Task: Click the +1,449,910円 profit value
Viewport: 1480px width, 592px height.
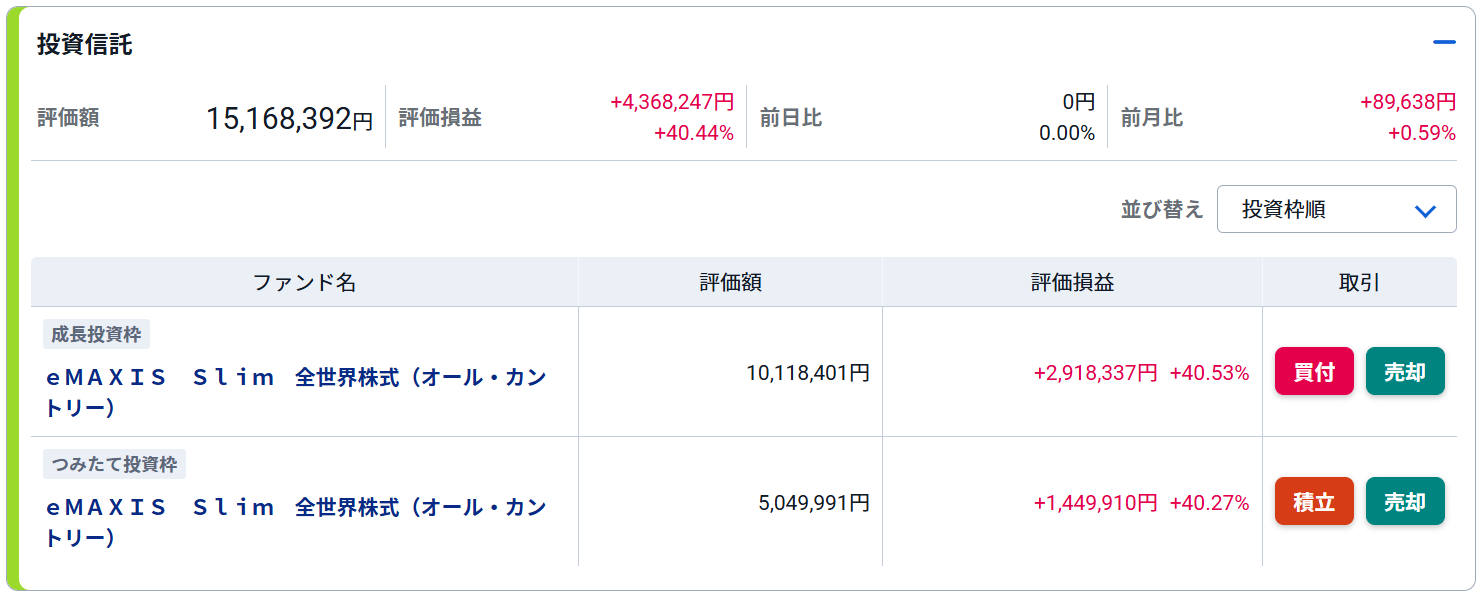Action: [x=1095, y=503]
